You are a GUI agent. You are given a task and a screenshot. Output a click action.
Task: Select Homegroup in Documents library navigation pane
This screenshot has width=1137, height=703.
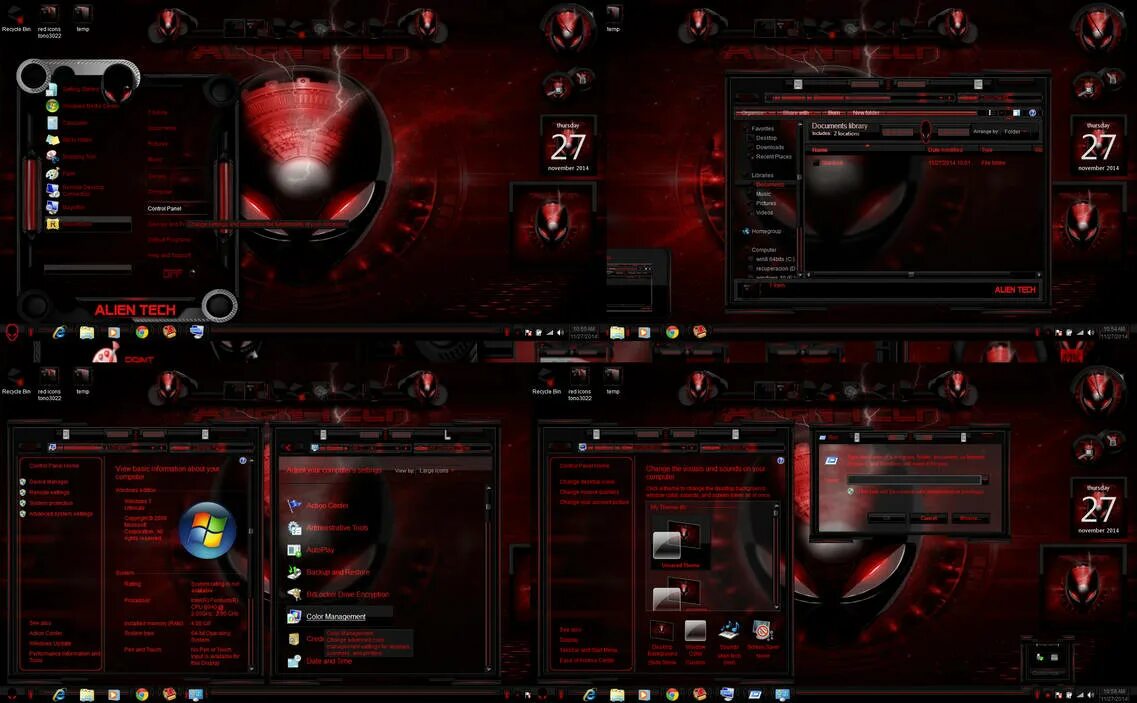(761, 231)
